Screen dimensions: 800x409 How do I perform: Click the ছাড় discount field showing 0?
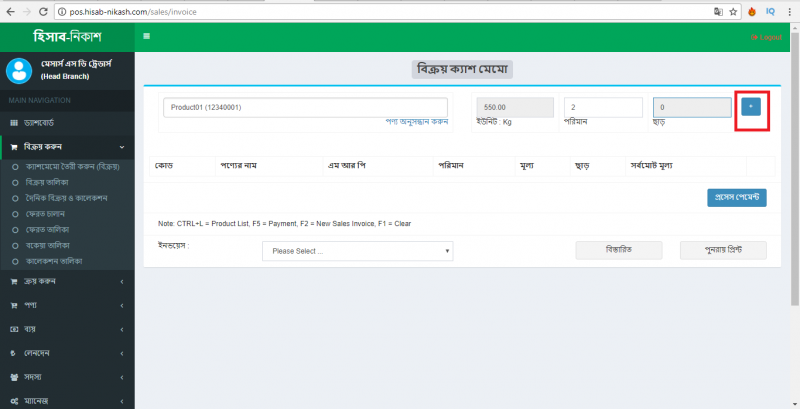692,107
